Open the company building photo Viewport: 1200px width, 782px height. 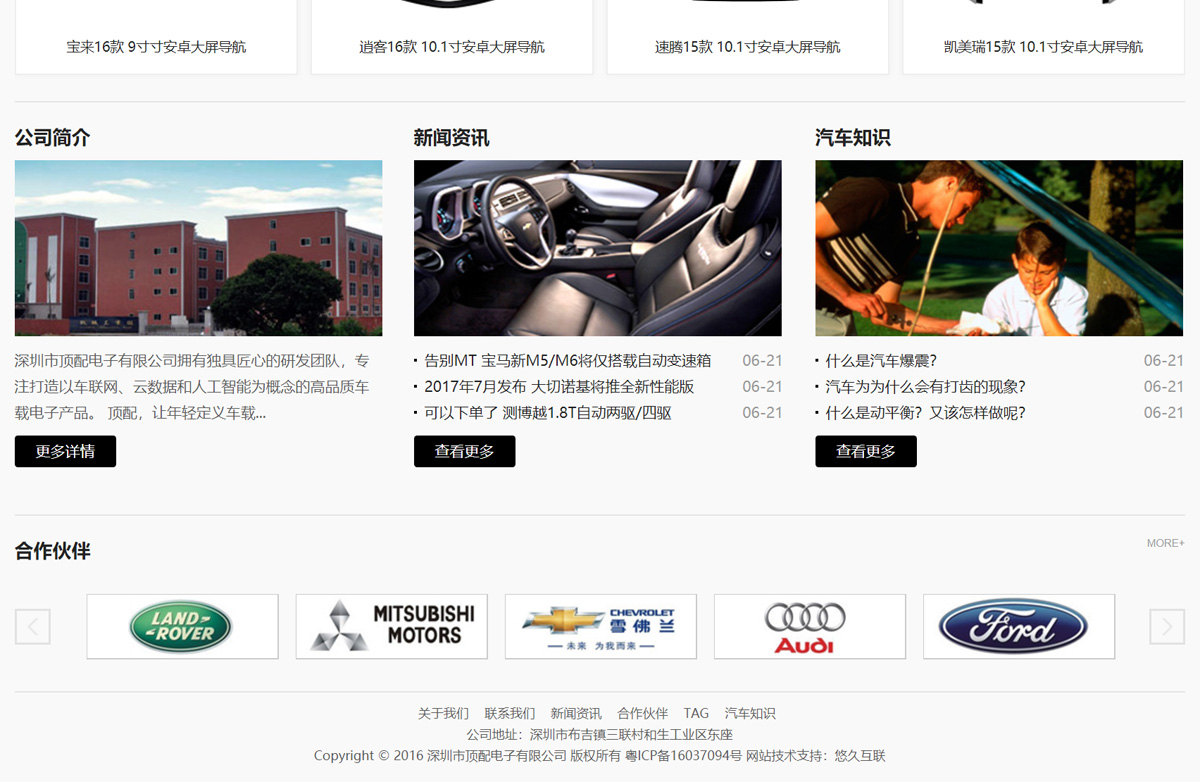click(198, 248)
